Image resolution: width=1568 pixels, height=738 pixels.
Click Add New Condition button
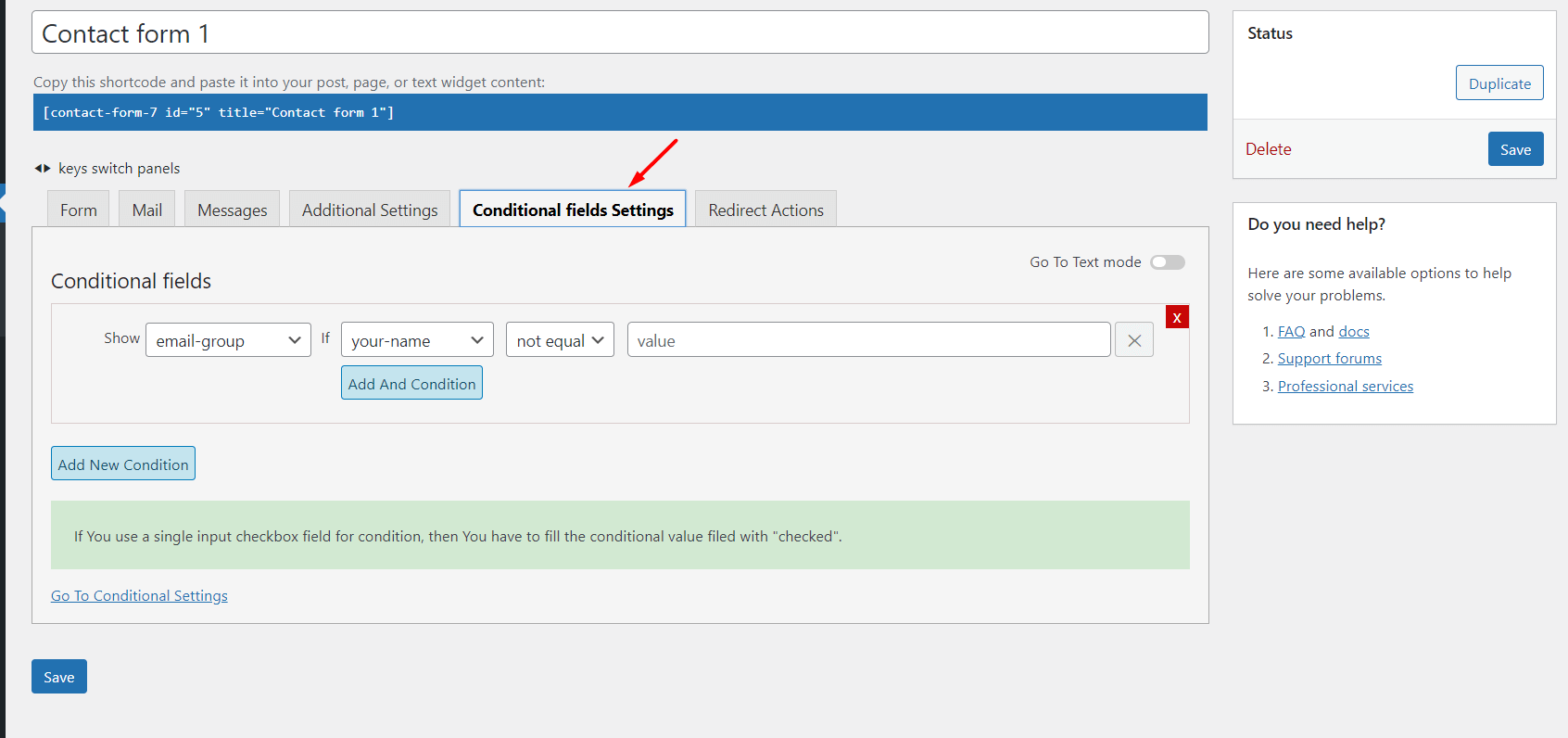coord(123,464)
